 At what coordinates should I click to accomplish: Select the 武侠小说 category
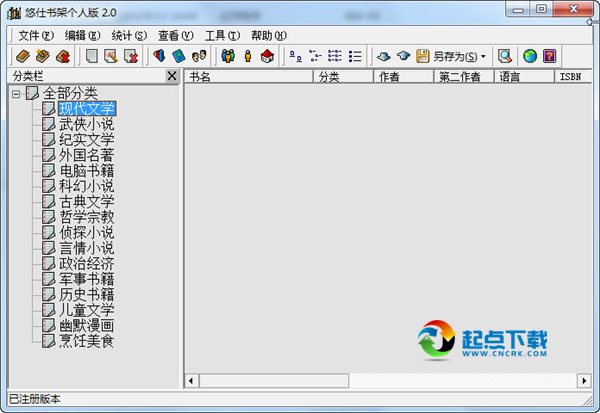87,124
